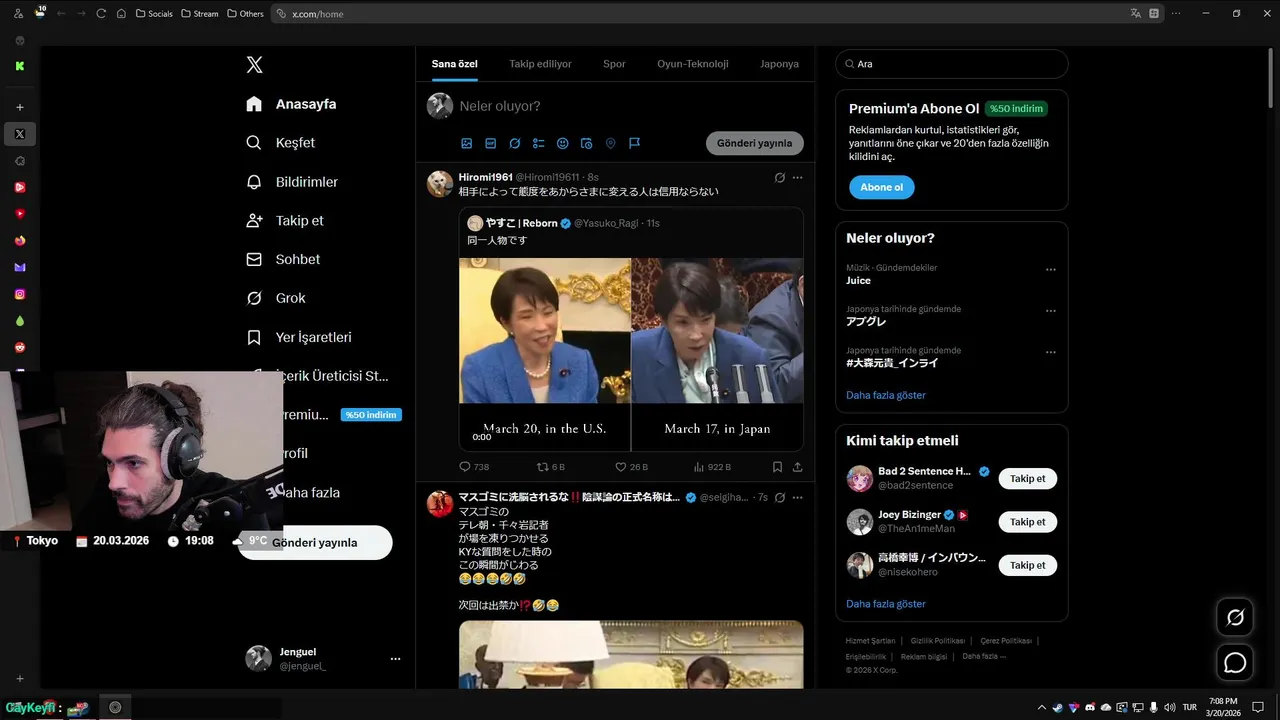Follow @nisekohero account
Image resolution: width=1280 pixels, height=720 pixels.
click(x=1027, y=565)
